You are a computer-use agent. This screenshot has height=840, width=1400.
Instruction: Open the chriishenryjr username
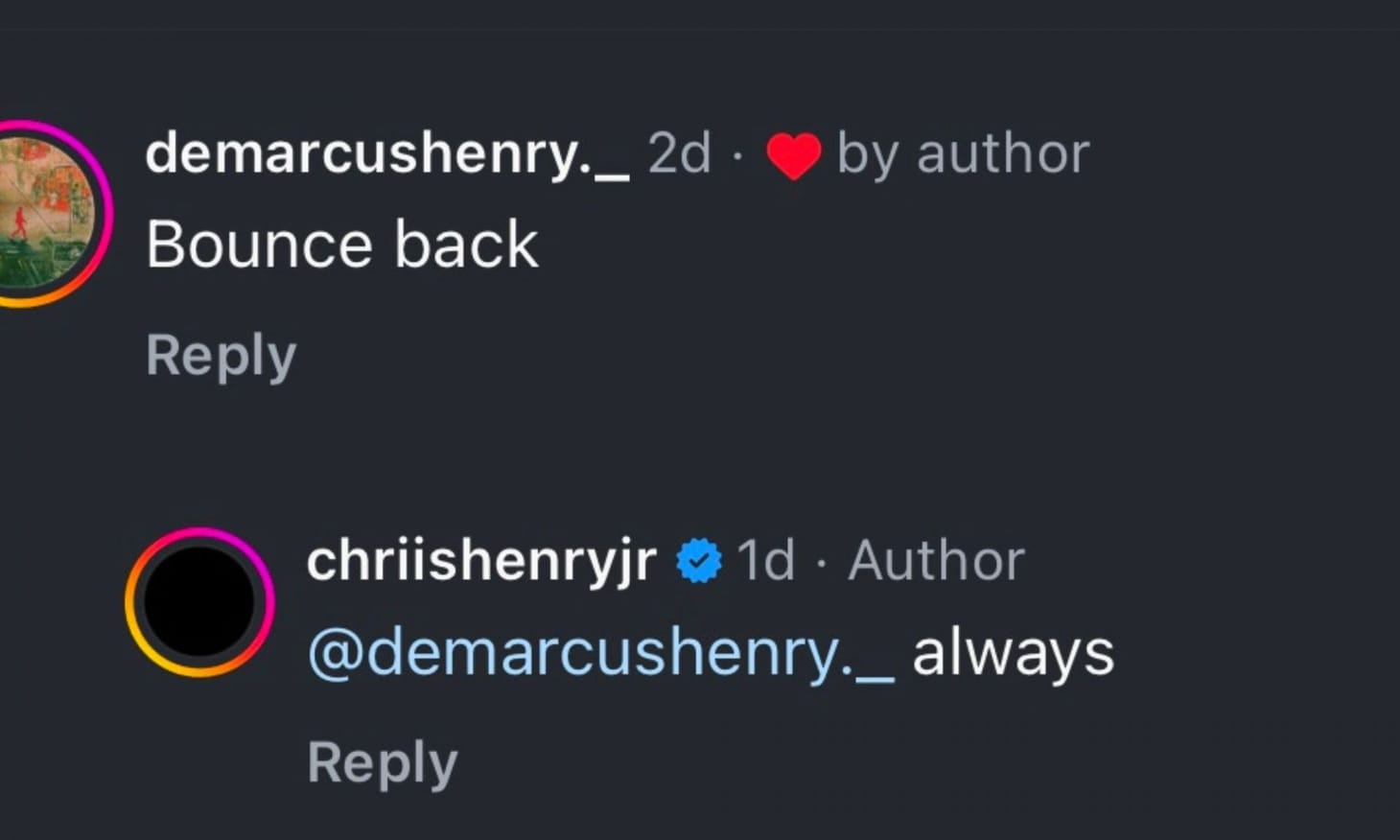[x=481, y=560]
